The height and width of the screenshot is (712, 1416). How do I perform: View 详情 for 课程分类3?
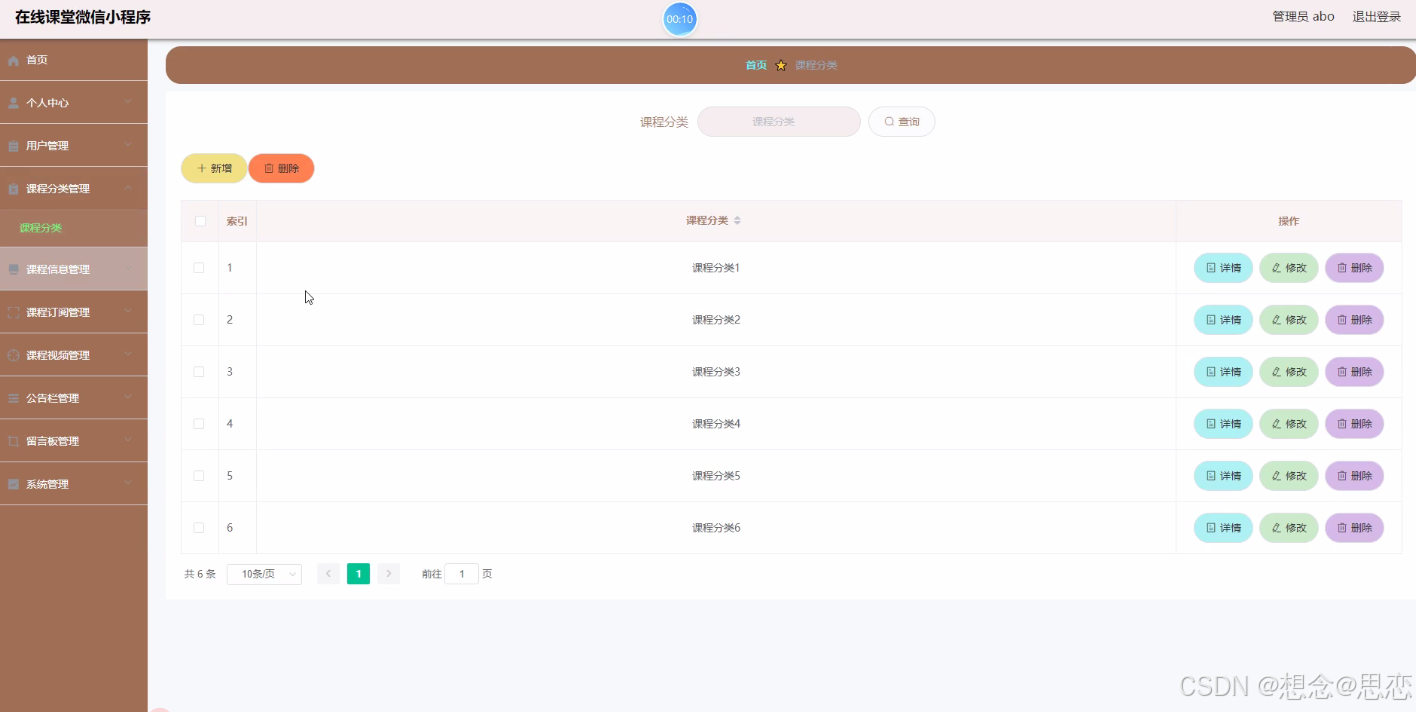1223,372
